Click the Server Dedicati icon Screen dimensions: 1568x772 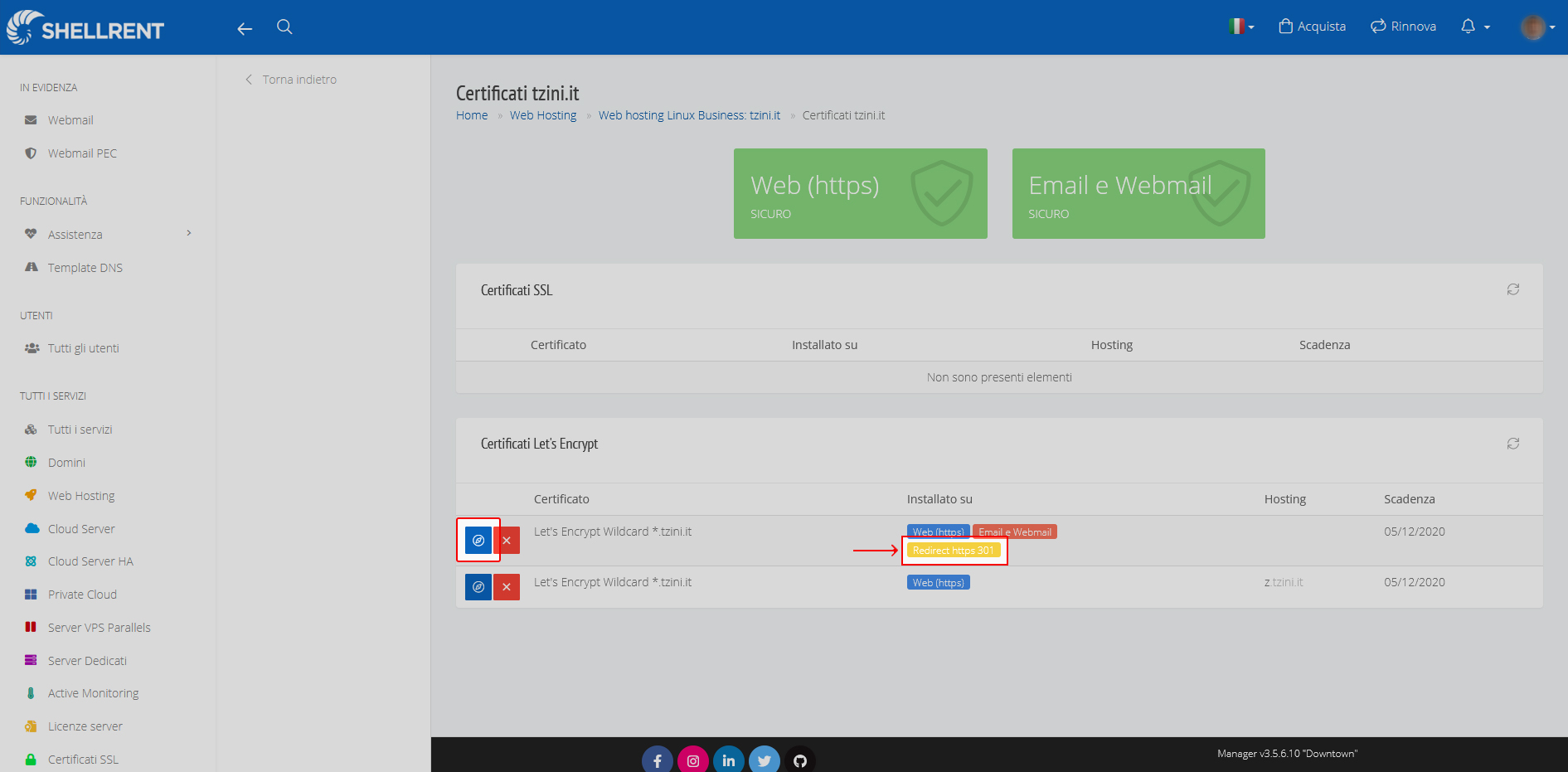(31, 660)
